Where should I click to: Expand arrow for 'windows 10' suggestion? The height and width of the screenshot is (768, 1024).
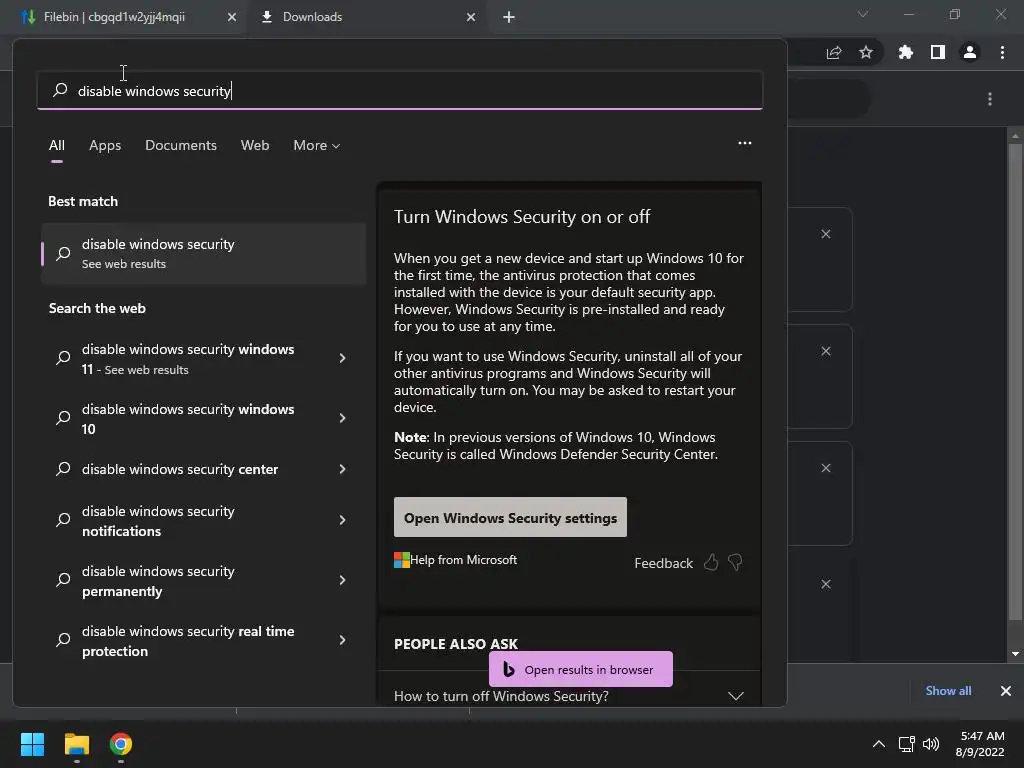tap(342, 418)
